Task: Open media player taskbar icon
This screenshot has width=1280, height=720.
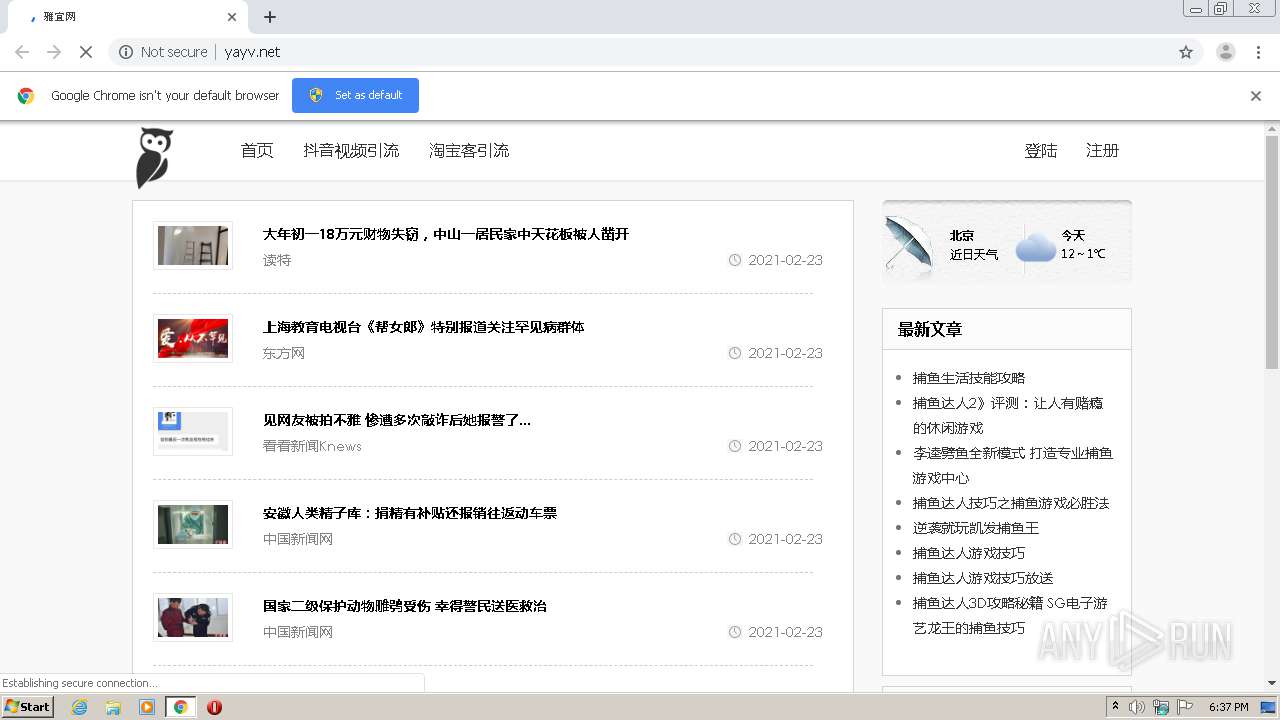Action: click(x=147, y=707)
